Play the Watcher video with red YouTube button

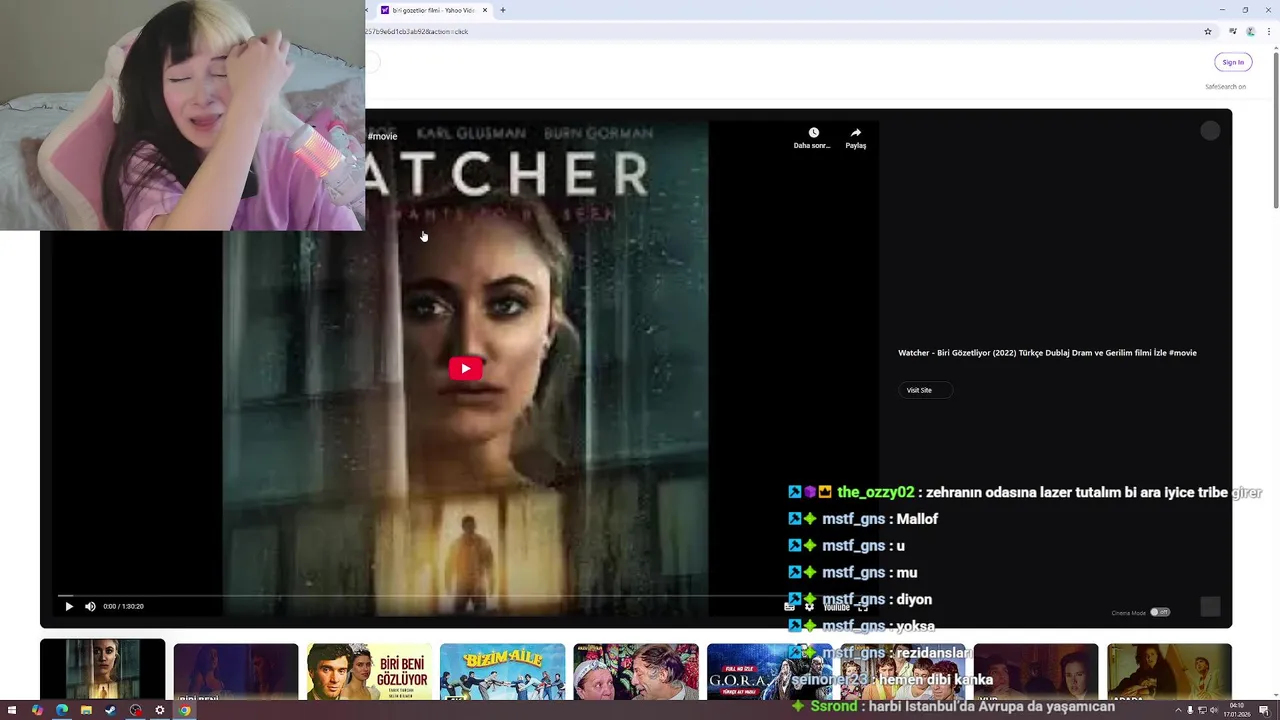tap(465, 368)
